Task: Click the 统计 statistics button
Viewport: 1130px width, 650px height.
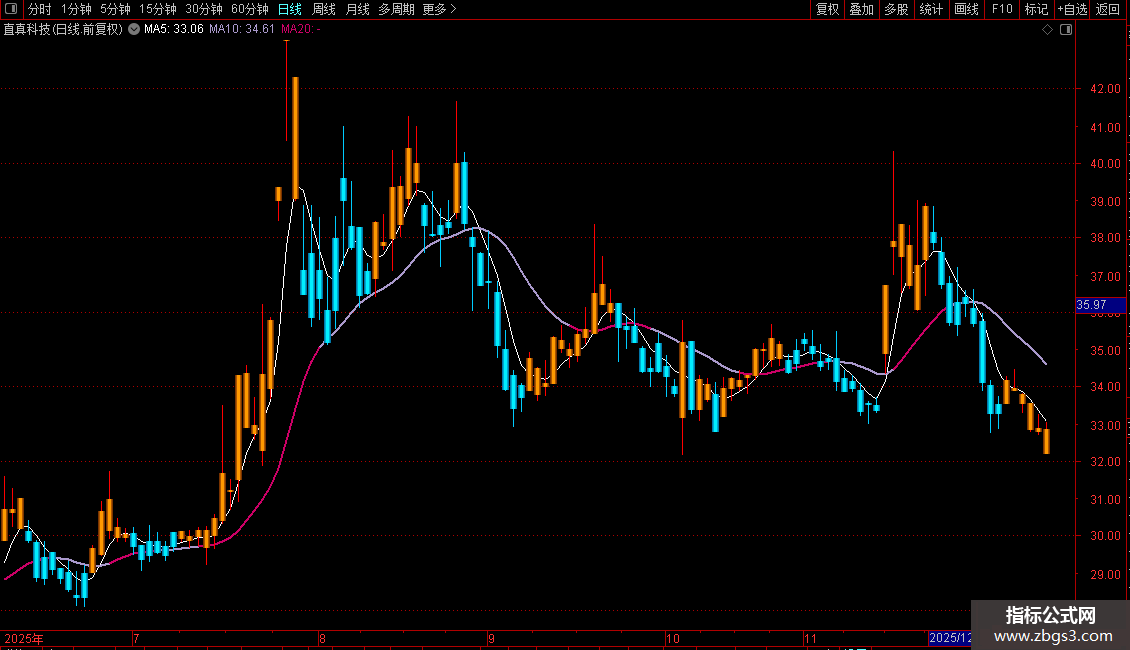Action: 931,9
